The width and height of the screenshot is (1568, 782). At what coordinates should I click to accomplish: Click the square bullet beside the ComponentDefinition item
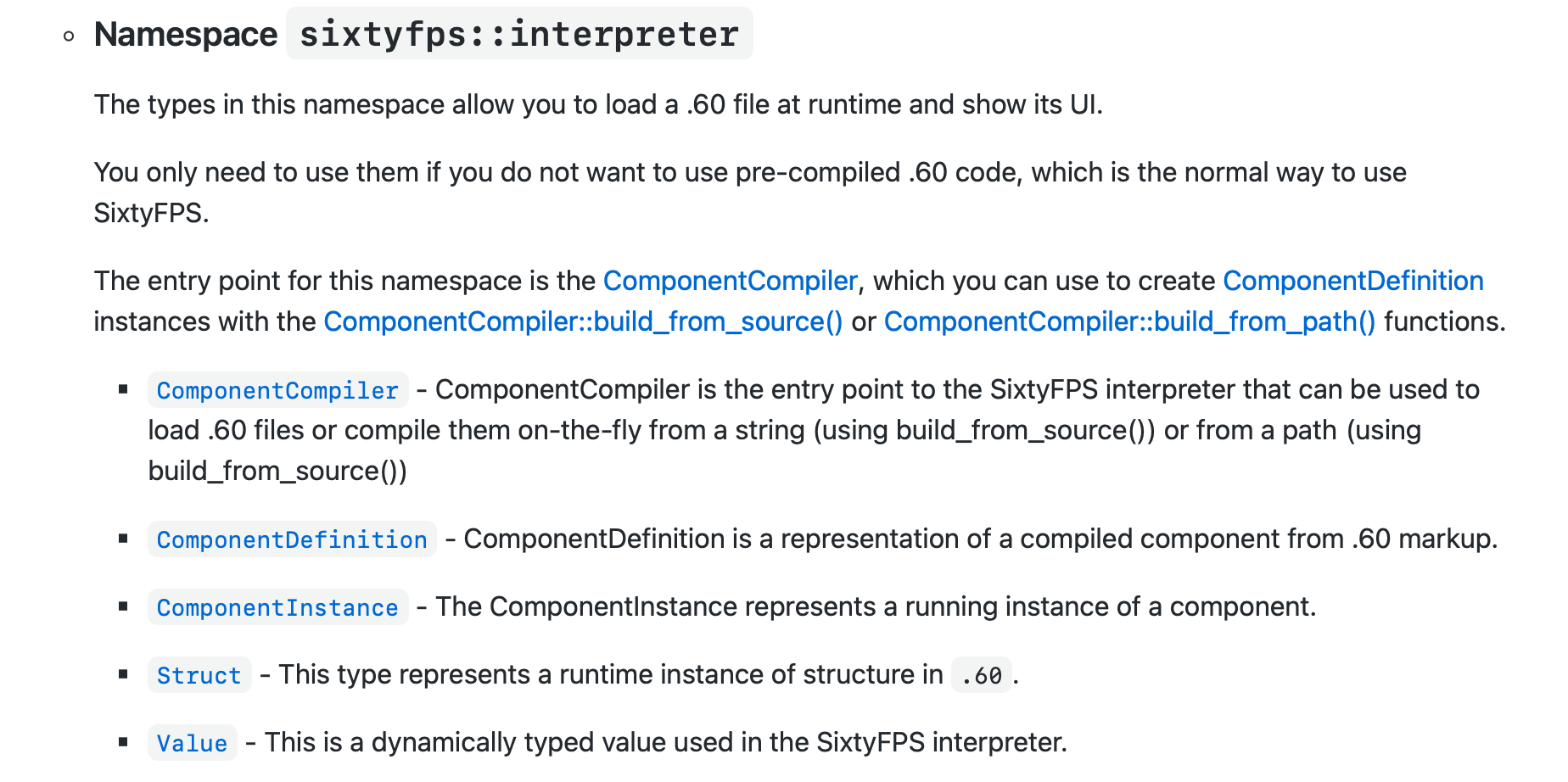click(x=124, y=539)
